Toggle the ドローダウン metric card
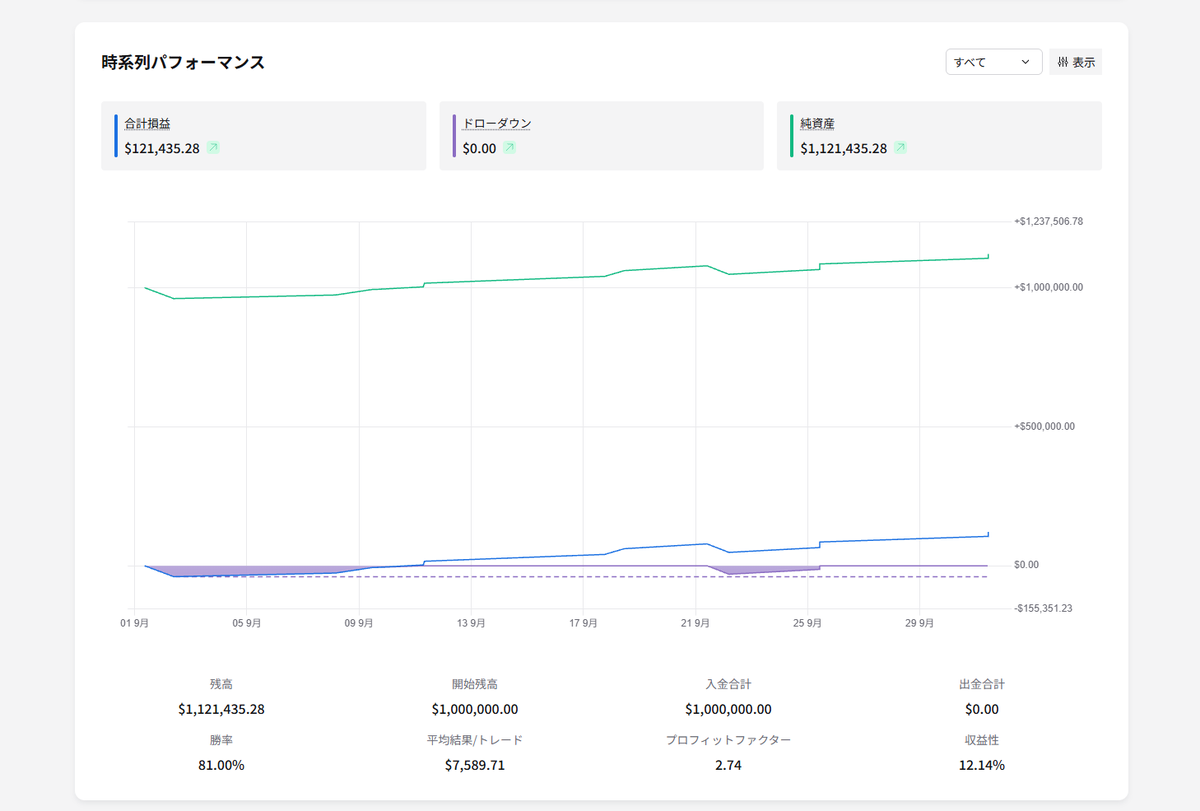This screenshot has height=811, width=1200. [601, 136]
